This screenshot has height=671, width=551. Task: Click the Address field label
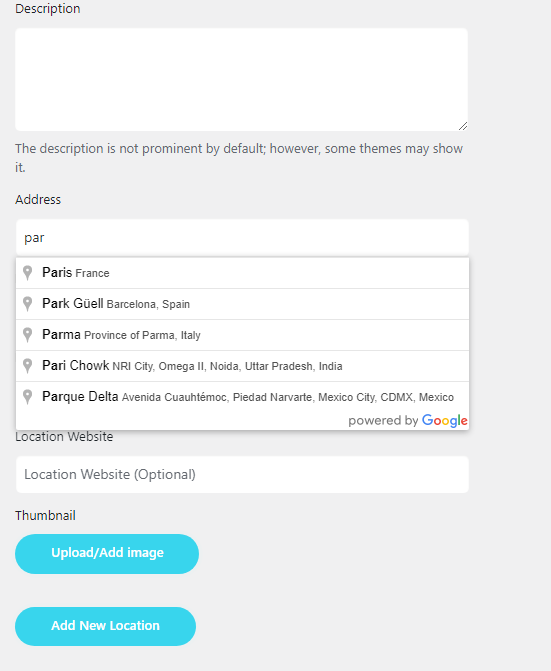point(38,199)
